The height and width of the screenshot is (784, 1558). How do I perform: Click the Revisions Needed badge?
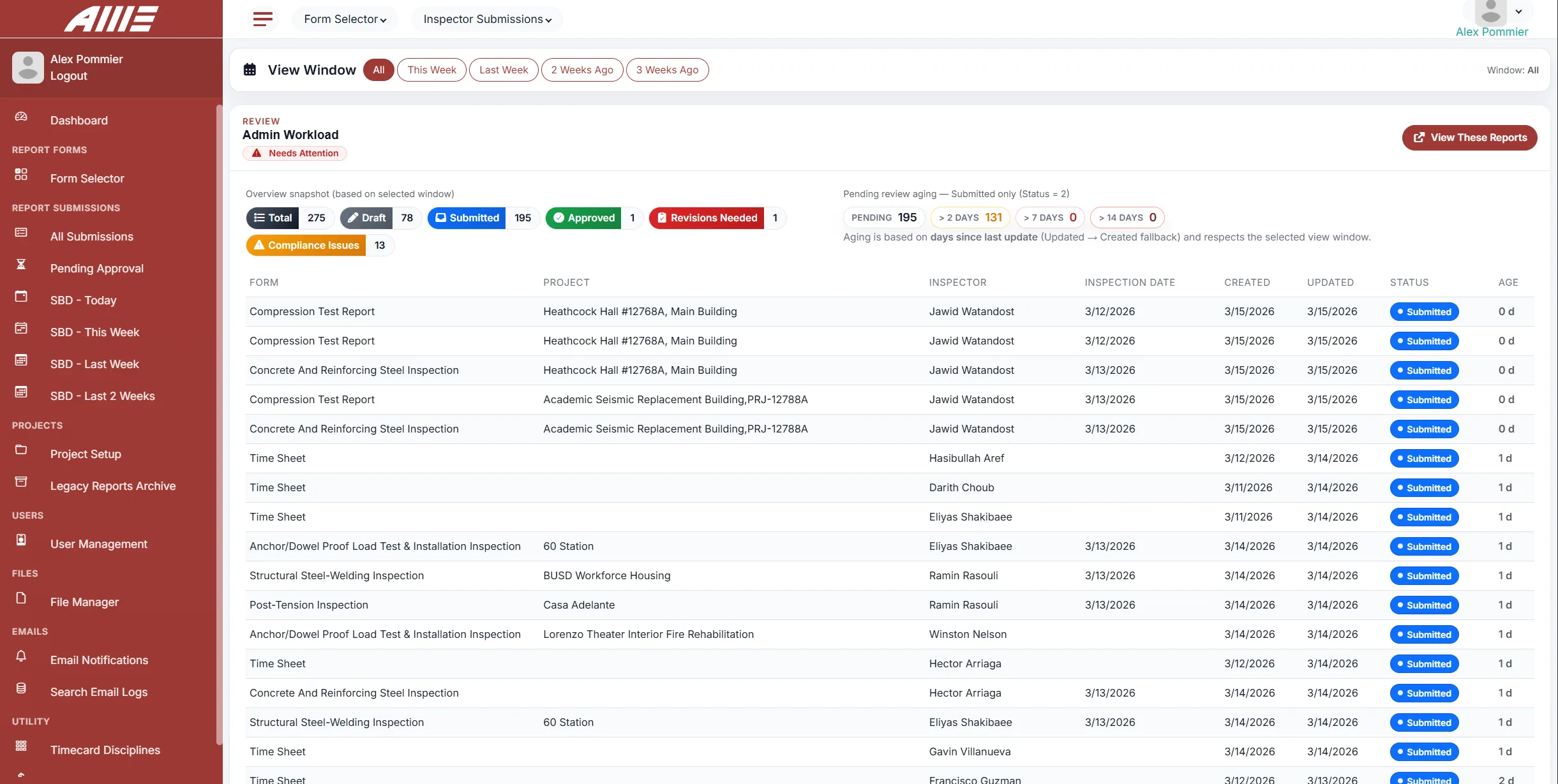pos(717,218)
